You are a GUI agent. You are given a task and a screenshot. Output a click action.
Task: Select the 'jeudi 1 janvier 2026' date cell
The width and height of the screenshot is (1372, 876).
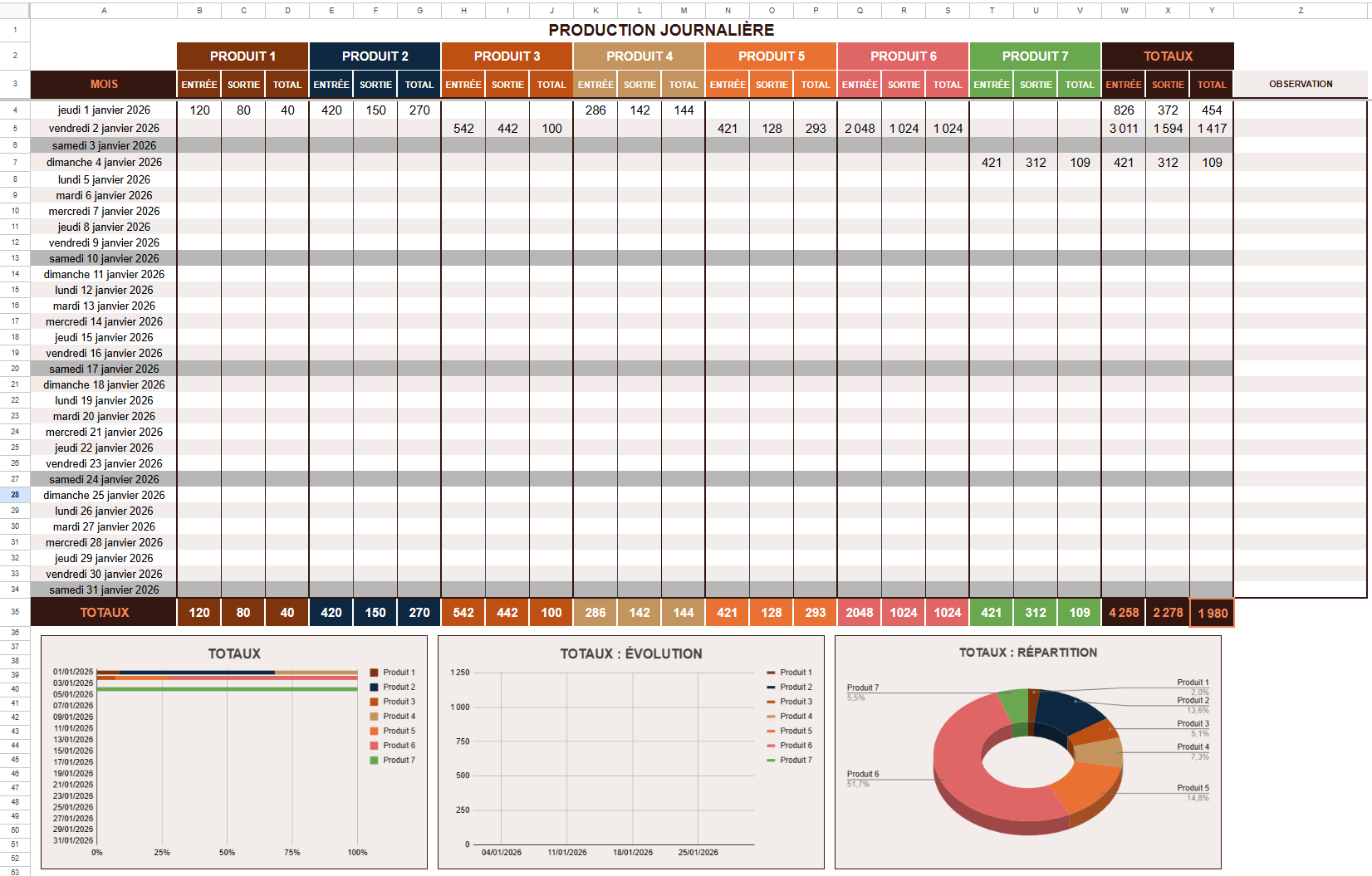point(104,110)
